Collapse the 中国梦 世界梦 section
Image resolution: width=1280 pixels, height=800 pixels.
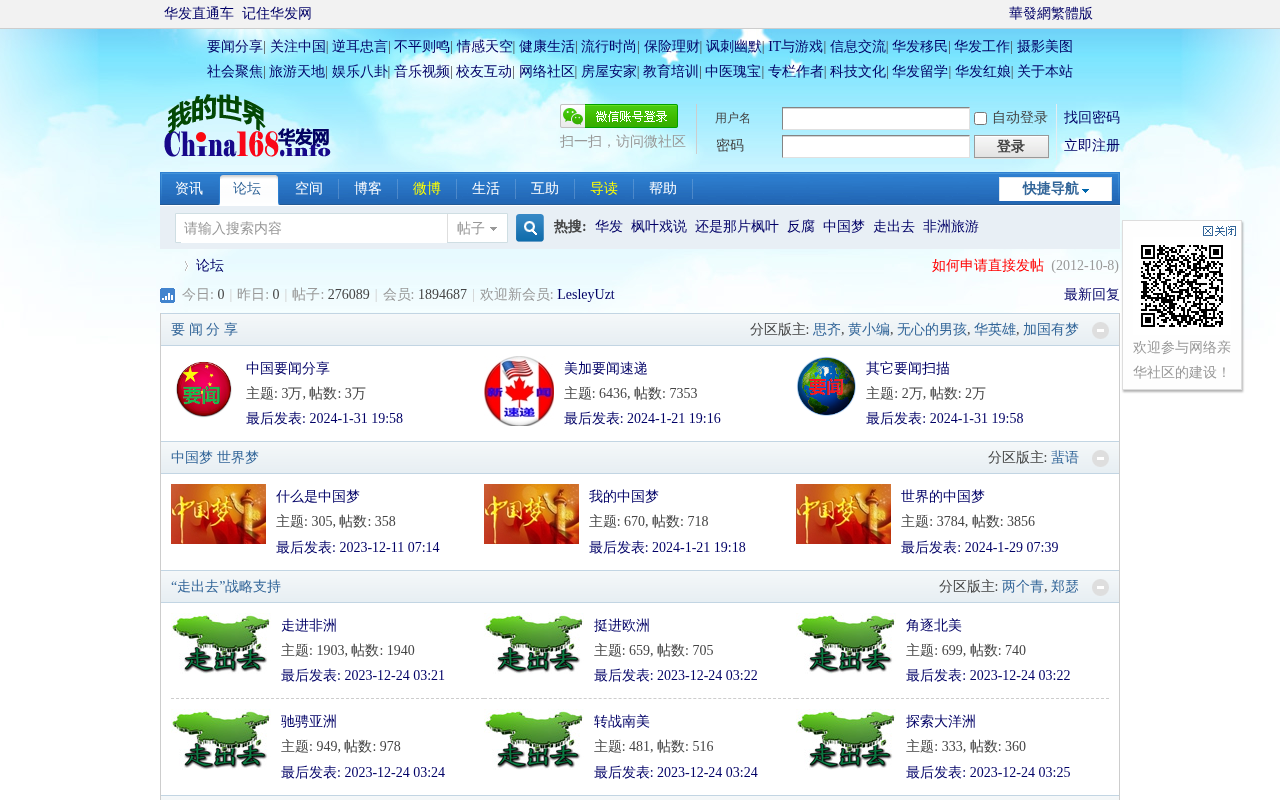tap(1100, 458)
